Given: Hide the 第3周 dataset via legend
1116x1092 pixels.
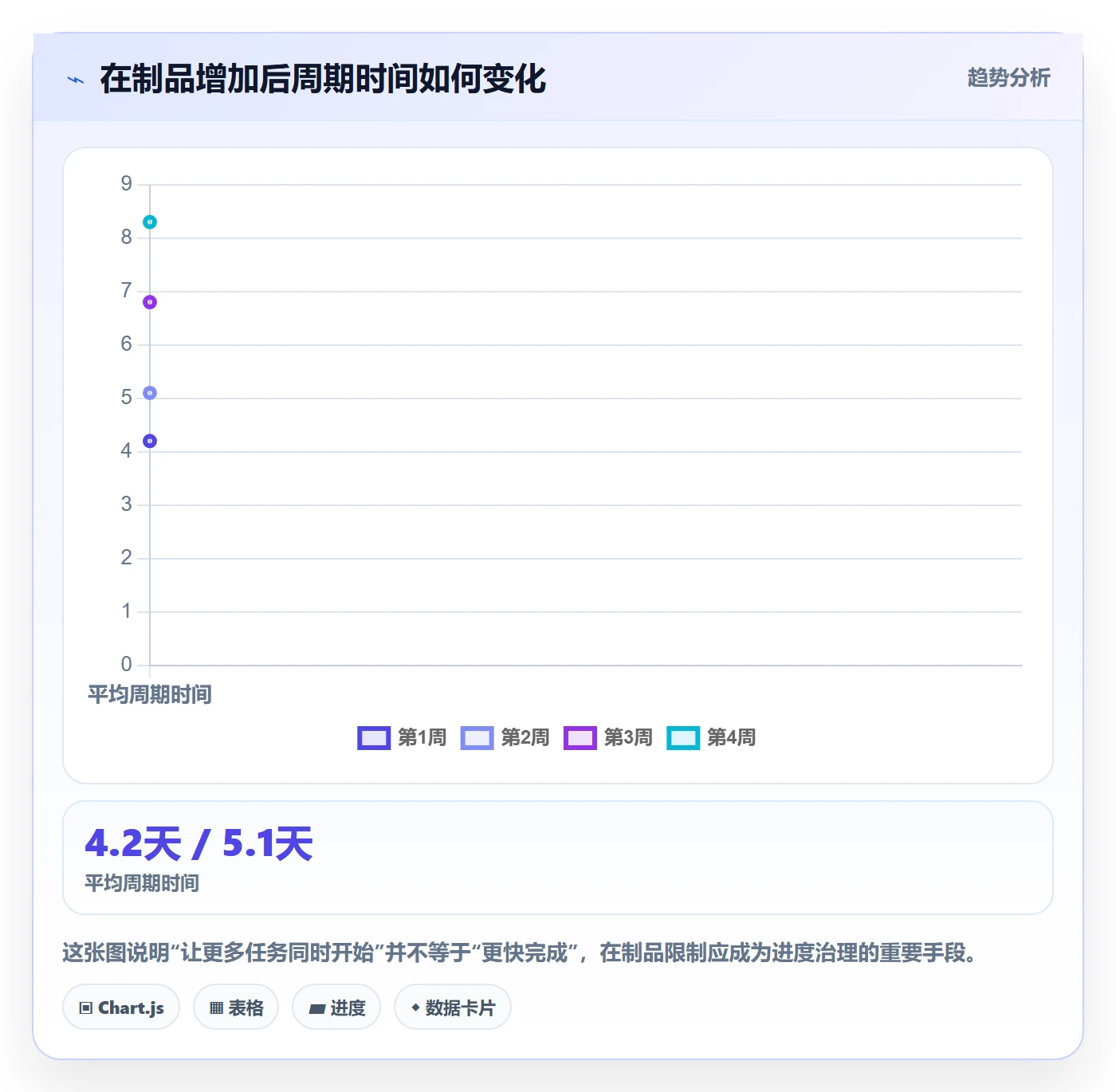Looking at the screenshot, I should [x=608, y=738].
